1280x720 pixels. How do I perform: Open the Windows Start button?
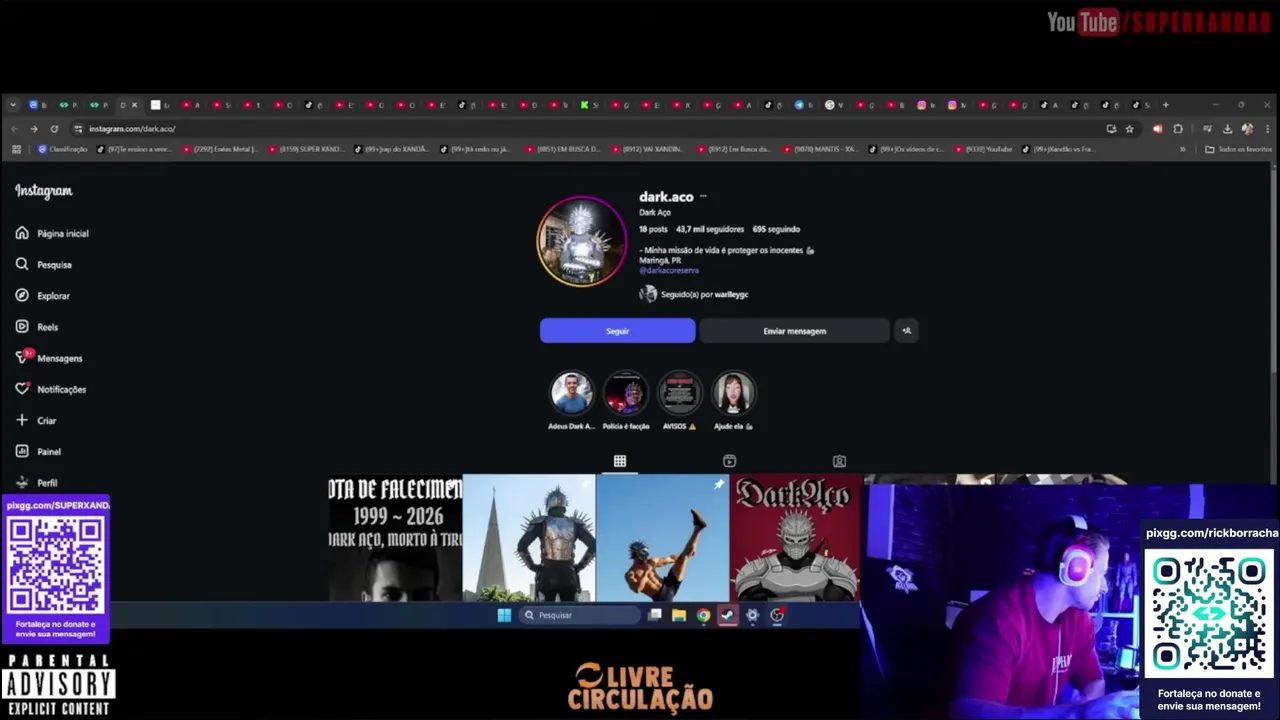(x=504, y=615)
